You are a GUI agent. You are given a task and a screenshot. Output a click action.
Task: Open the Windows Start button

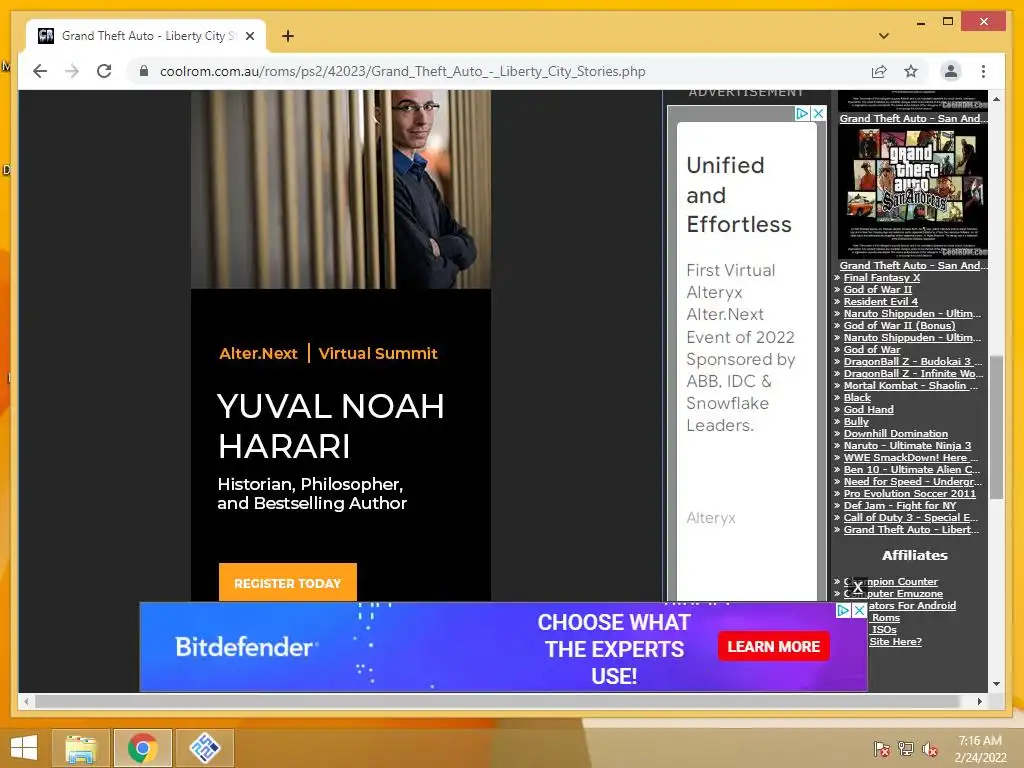pyautogui.click(x=24, y=748)
